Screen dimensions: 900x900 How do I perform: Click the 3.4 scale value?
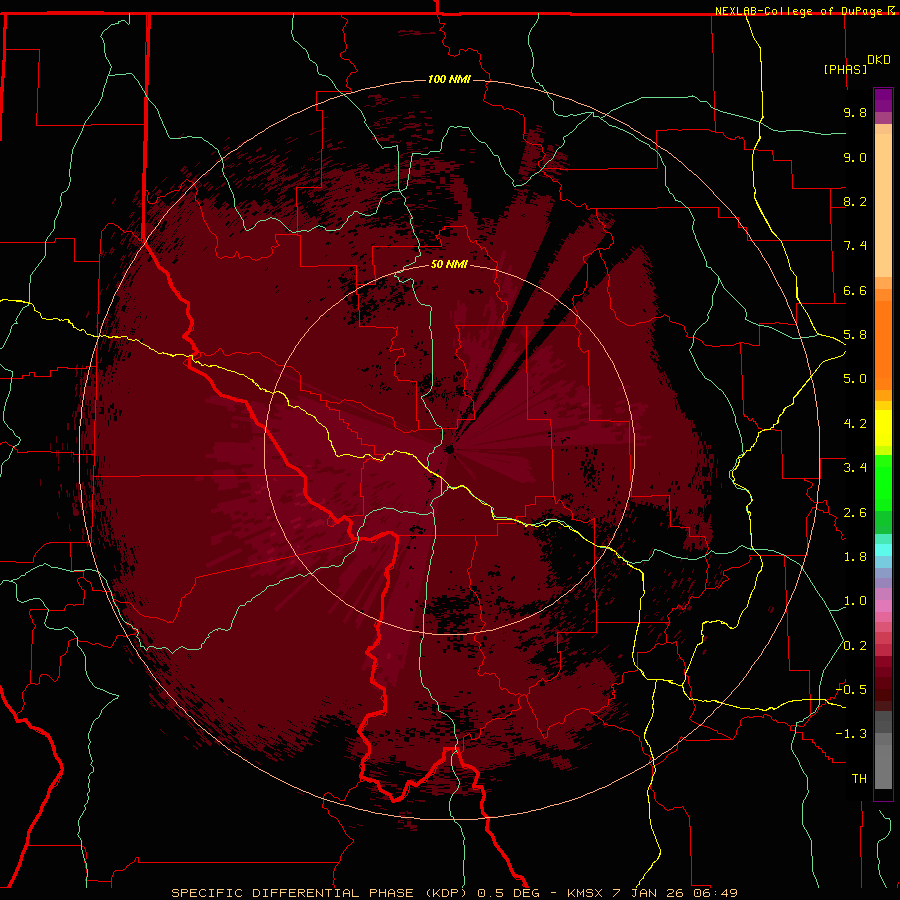pyautogui.click(x=855, y=468)
